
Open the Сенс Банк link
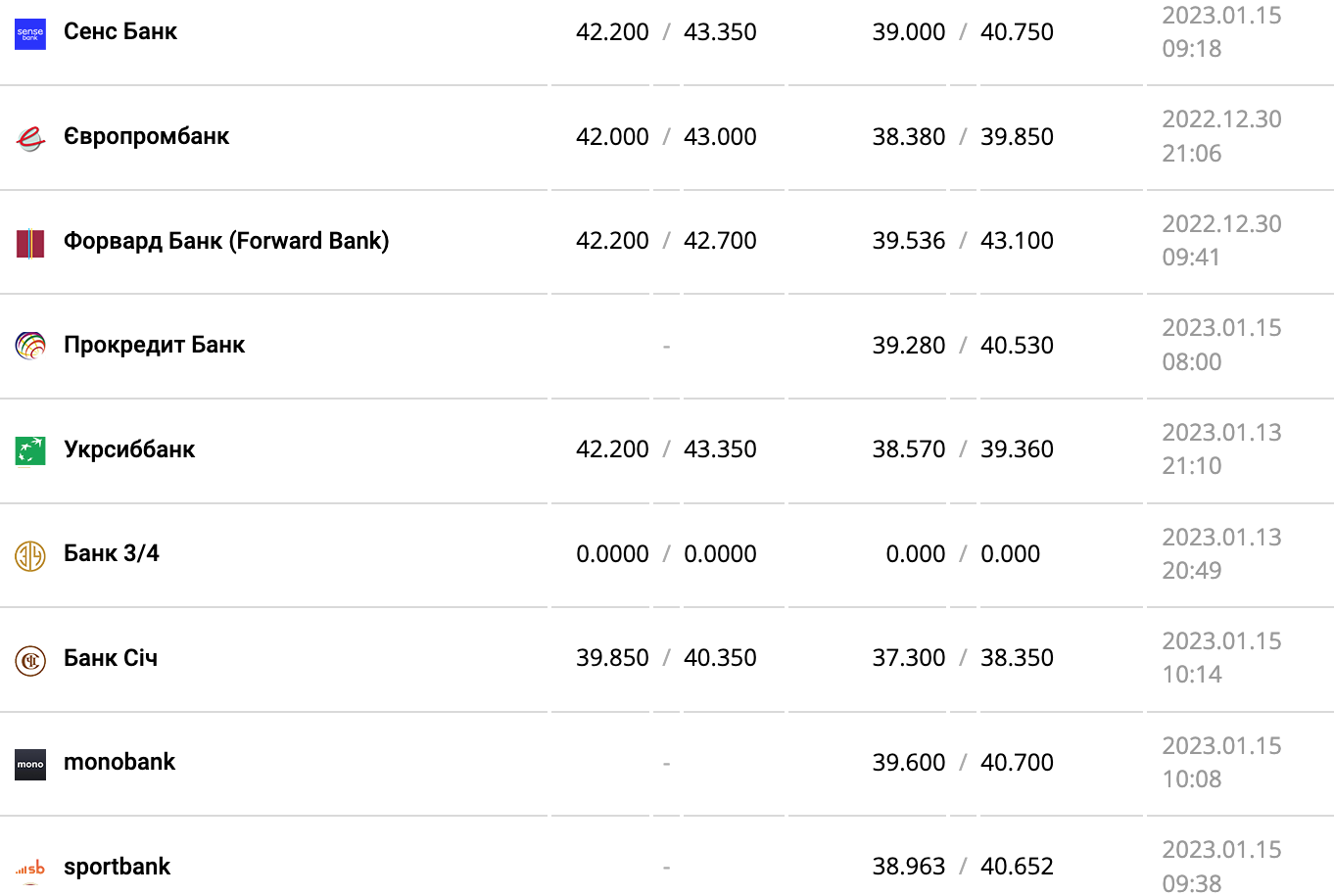coord(120,31)
